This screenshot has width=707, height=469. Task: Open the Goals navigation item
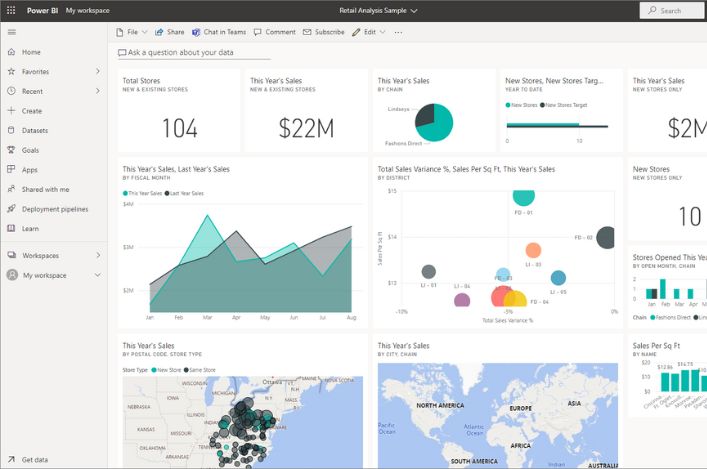[54, 150]
